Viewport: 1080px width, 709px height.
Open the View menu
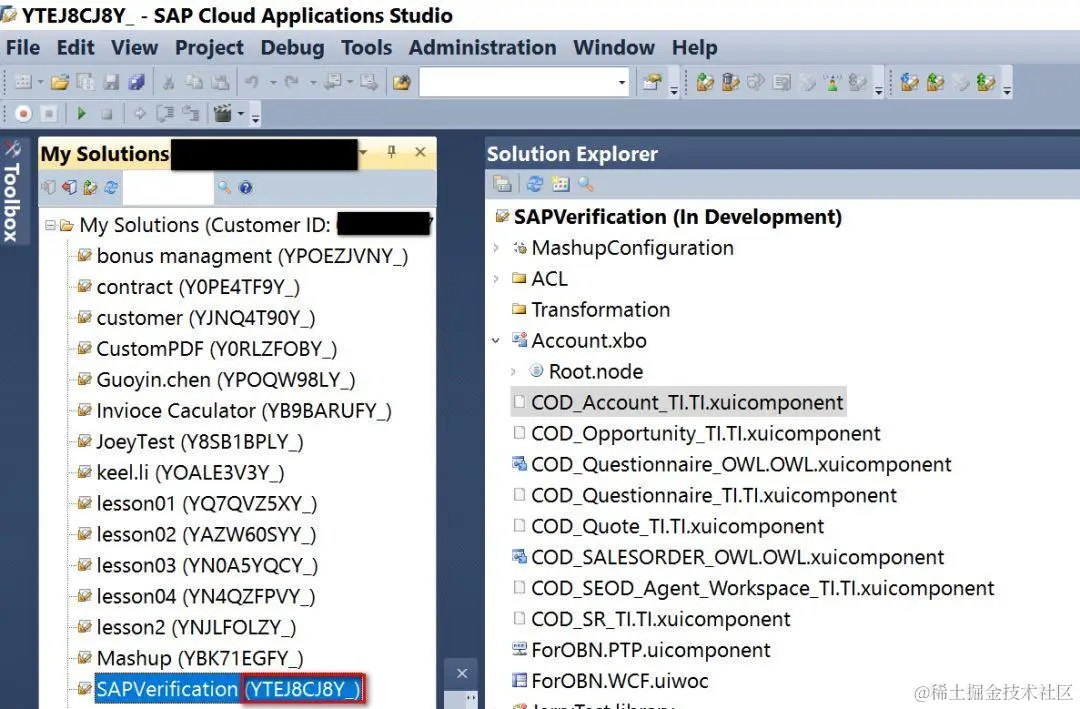pos(134,48)
